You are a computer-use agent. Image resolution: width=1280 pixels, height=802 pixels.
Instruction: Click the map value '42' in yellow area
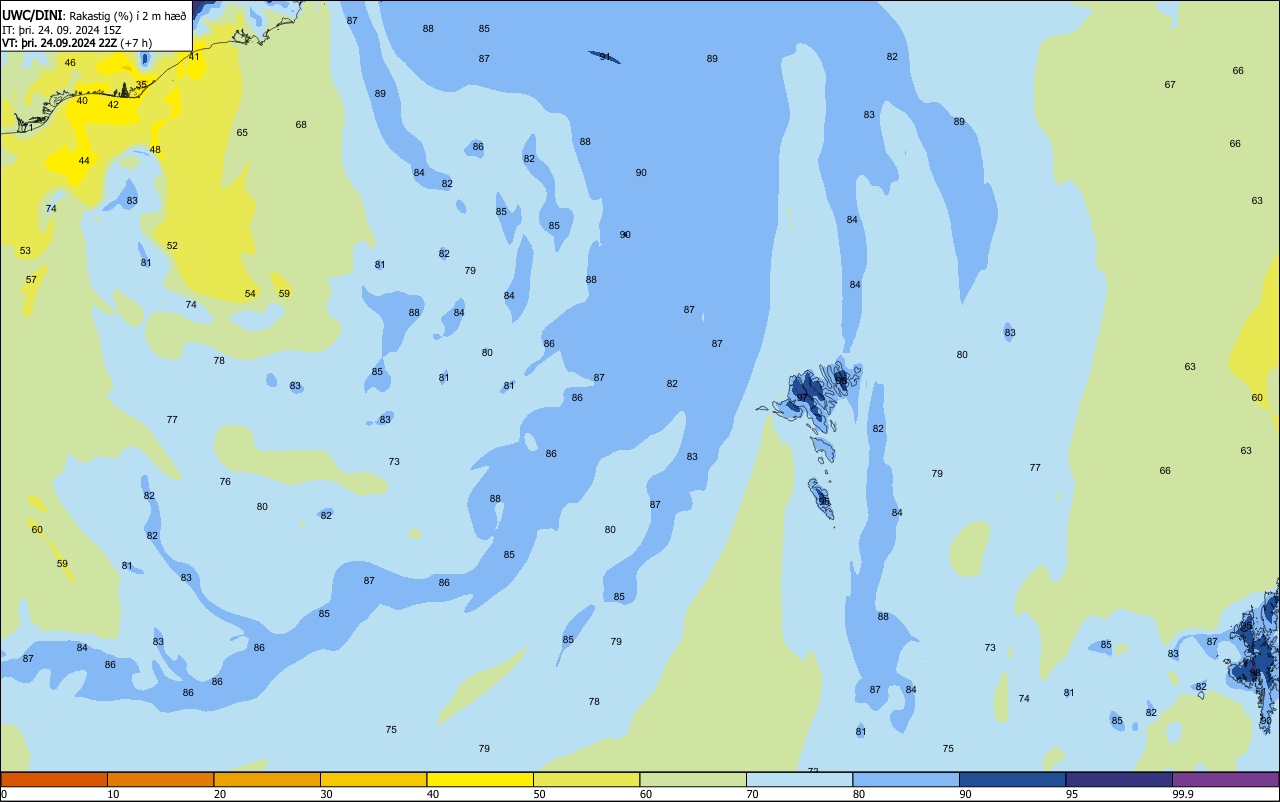click(x=113, y=105)
